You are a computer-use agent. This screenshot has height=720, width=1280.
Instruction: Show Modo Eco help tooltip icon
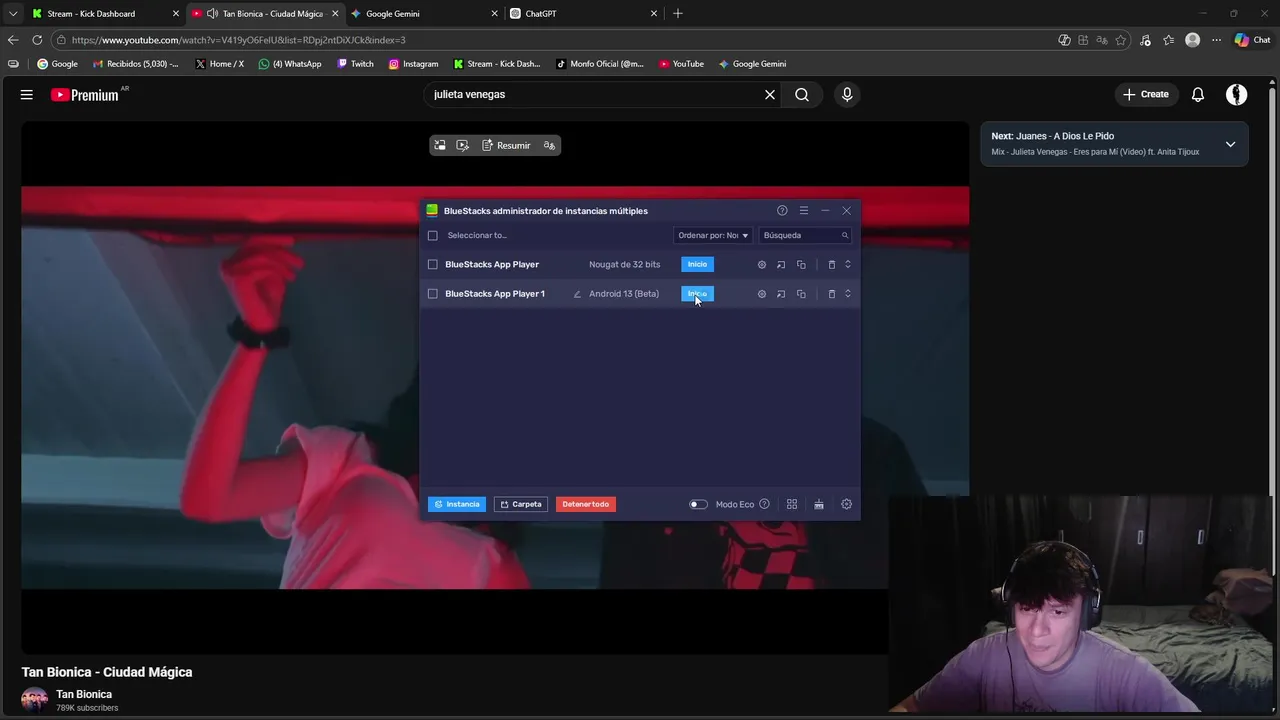pyautogui.click(x=764, y=504)
